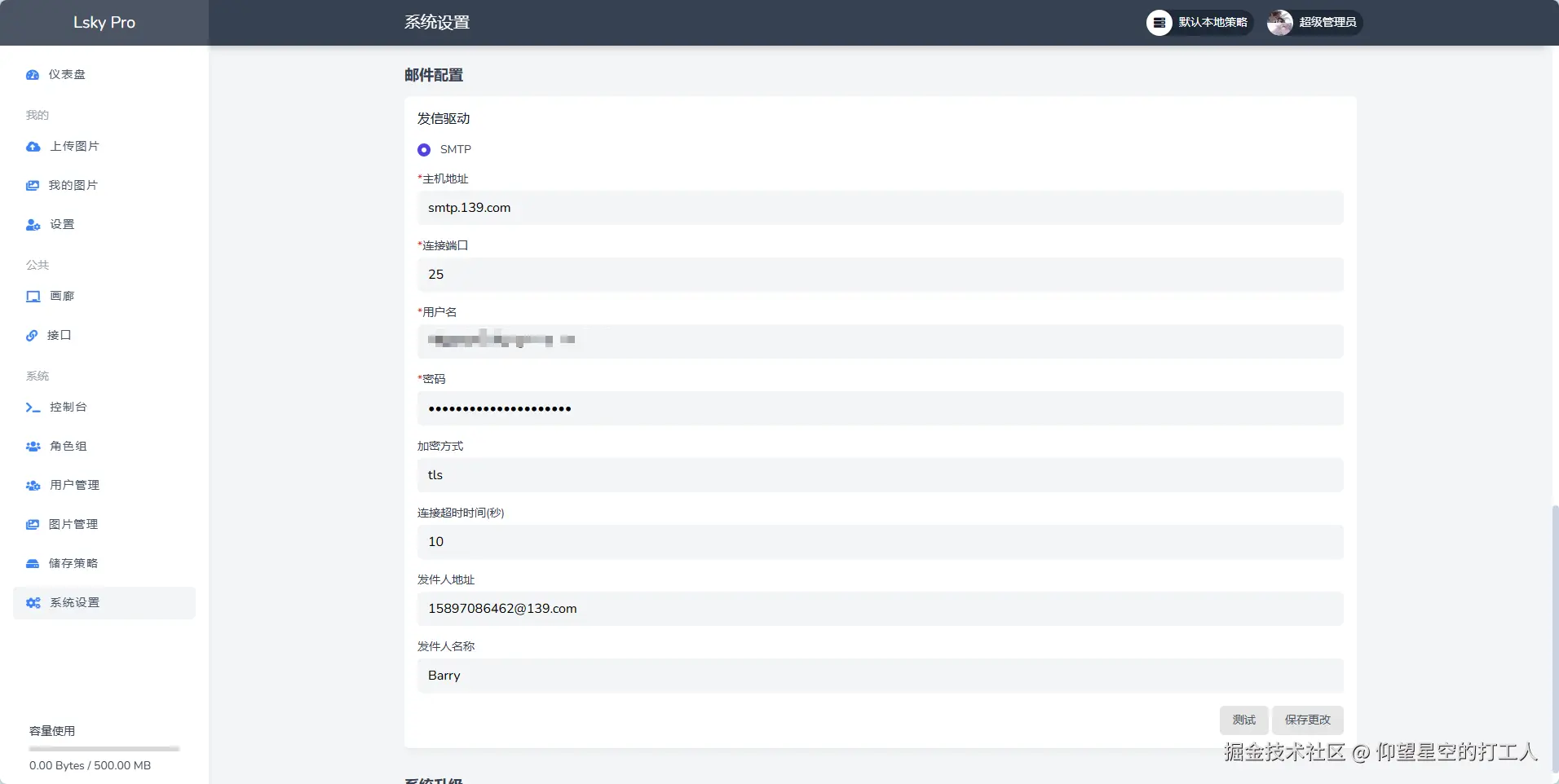
Task: Open the 超级管理员 account menu
Action: click(x=1314, y=23)
